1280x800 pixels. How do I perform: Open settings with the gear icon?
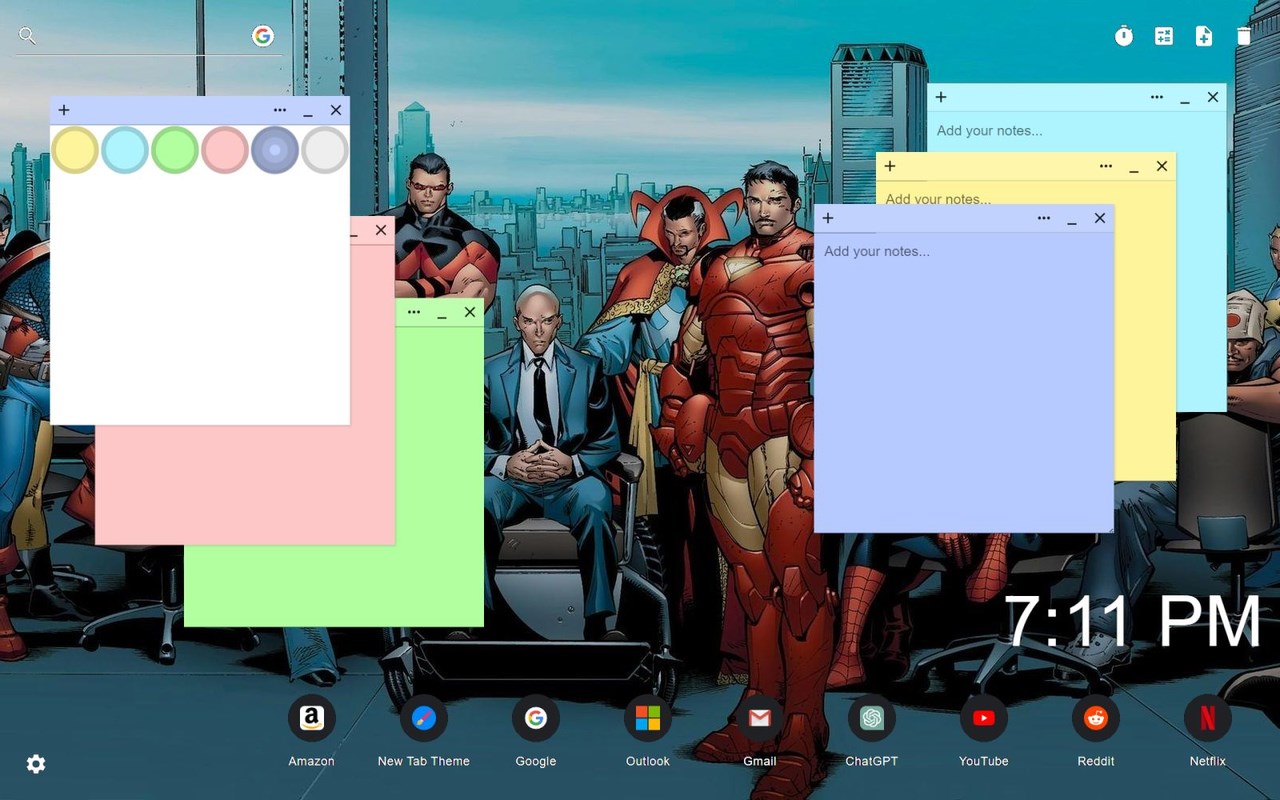point(36,764)
